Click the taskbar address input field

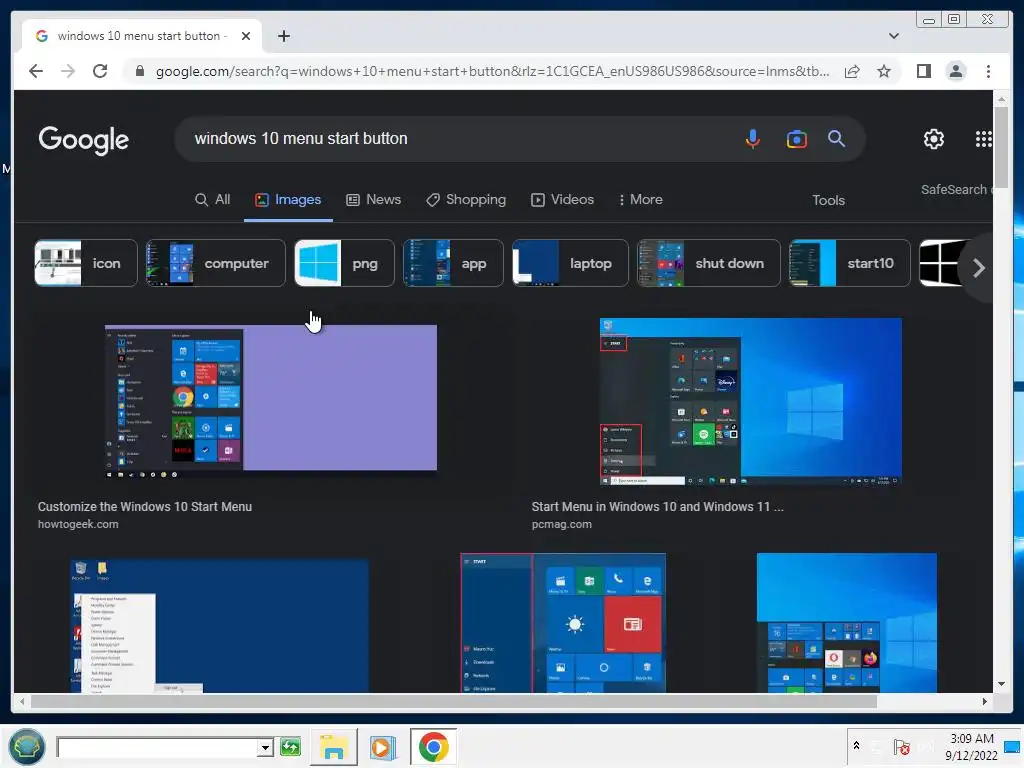158,747
